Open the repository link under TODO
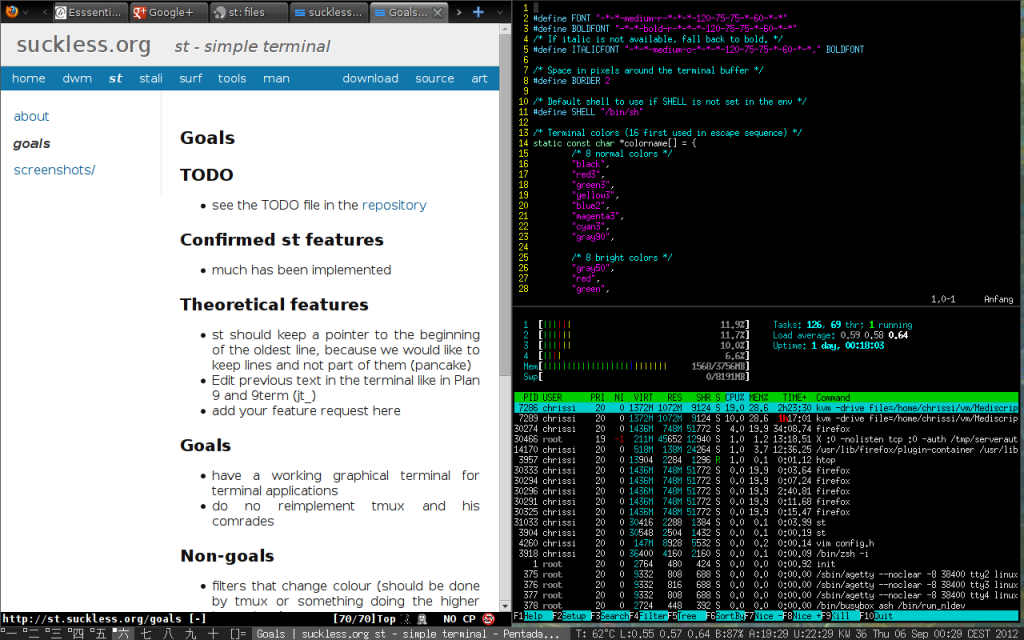The height and width of the screenshot is (640, 1024). (x=394, y=204)
